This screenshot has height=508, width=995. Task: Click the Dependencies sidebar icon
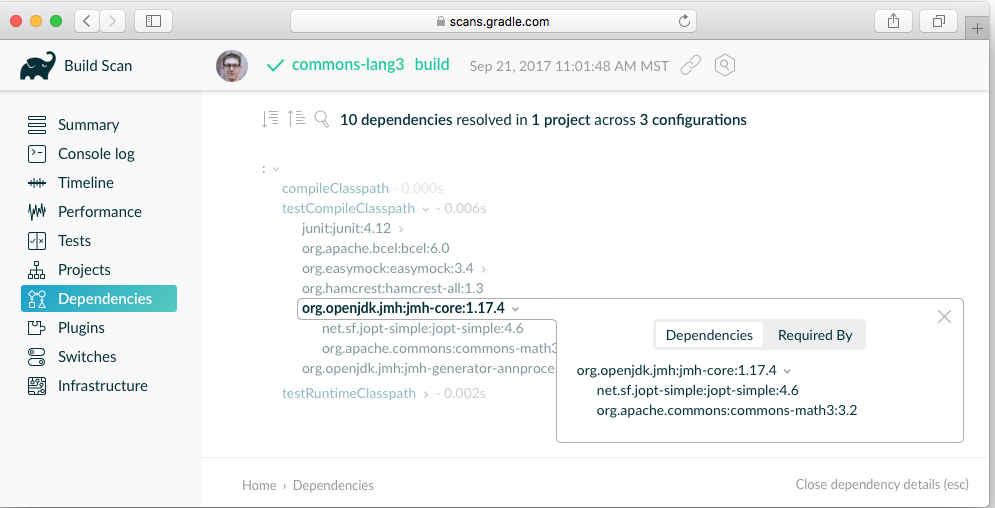tap(37, 299)
